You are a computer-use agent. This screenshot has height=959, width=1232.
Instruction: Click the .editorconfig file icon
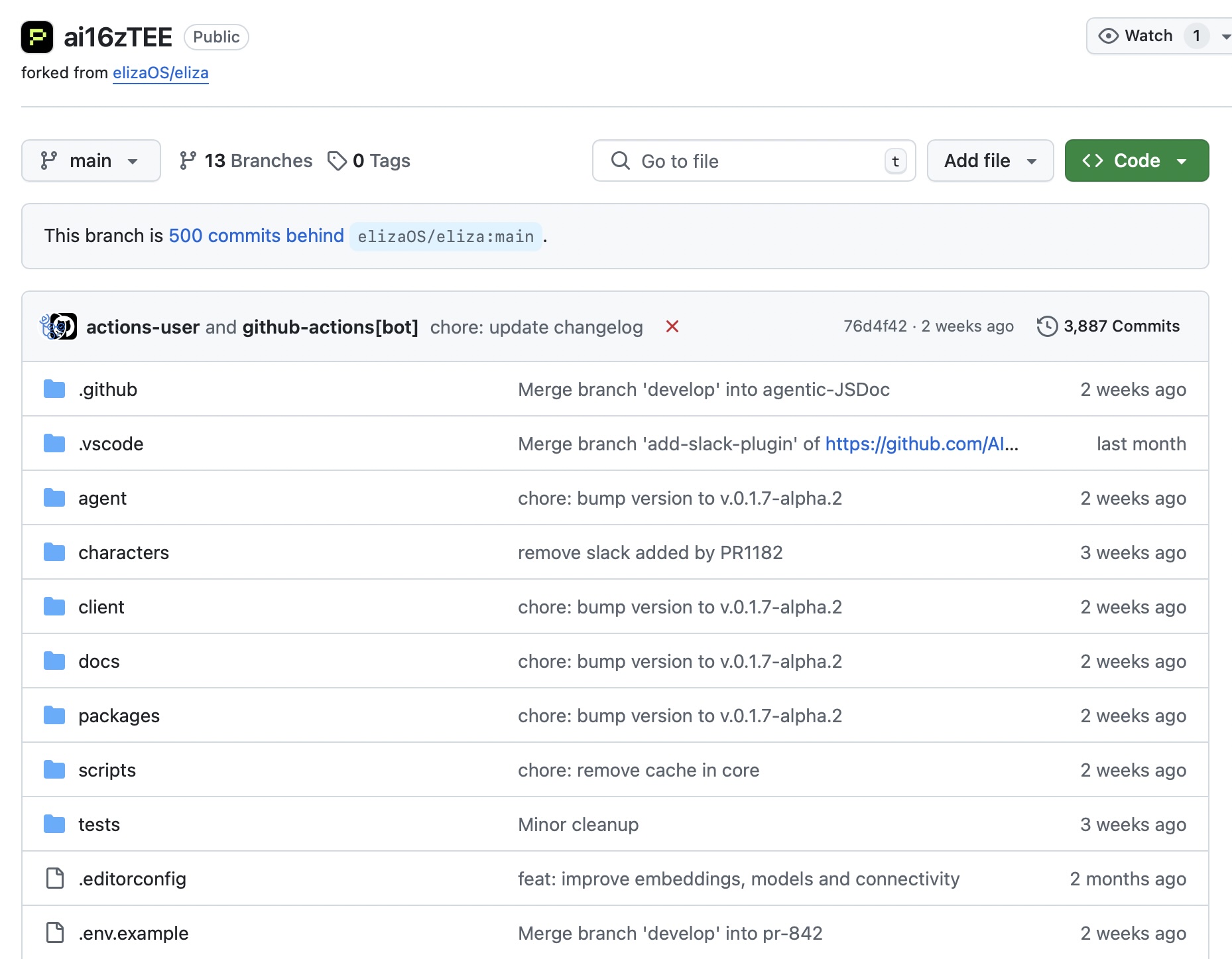(x=54, y=879)
